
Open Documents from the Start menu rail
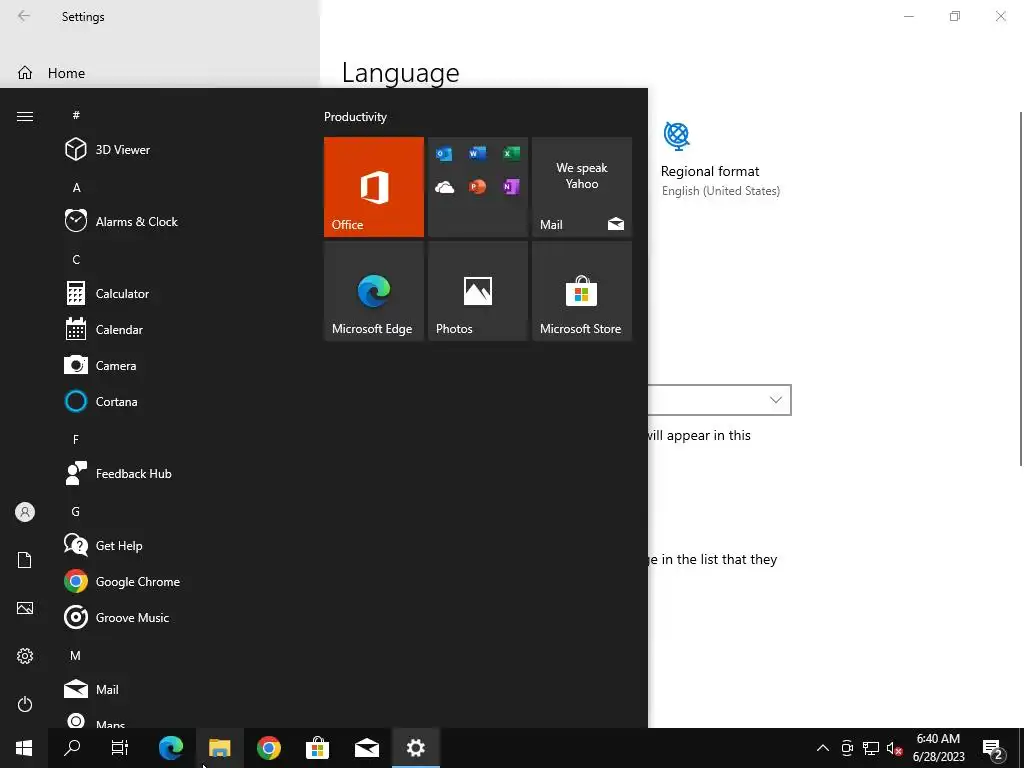[x=25, y=560]
